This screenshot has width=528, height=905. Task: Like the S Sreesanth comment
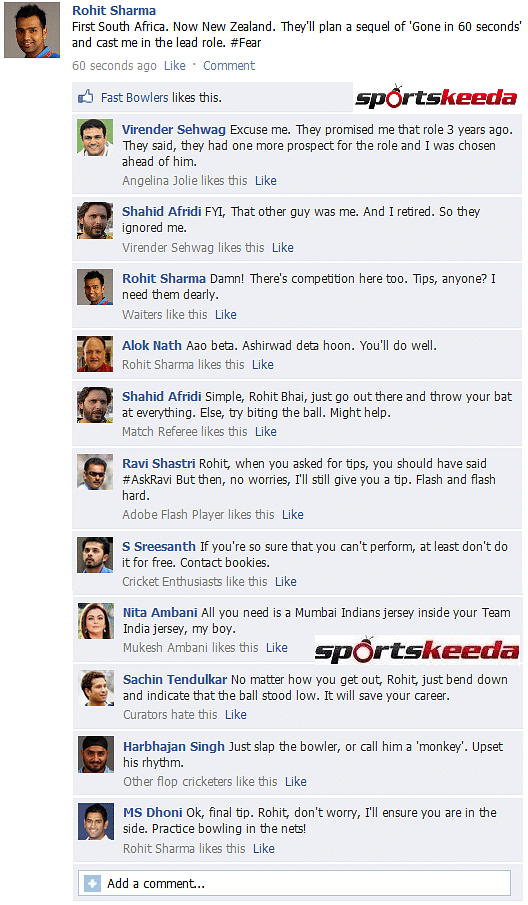click(286, 582)
